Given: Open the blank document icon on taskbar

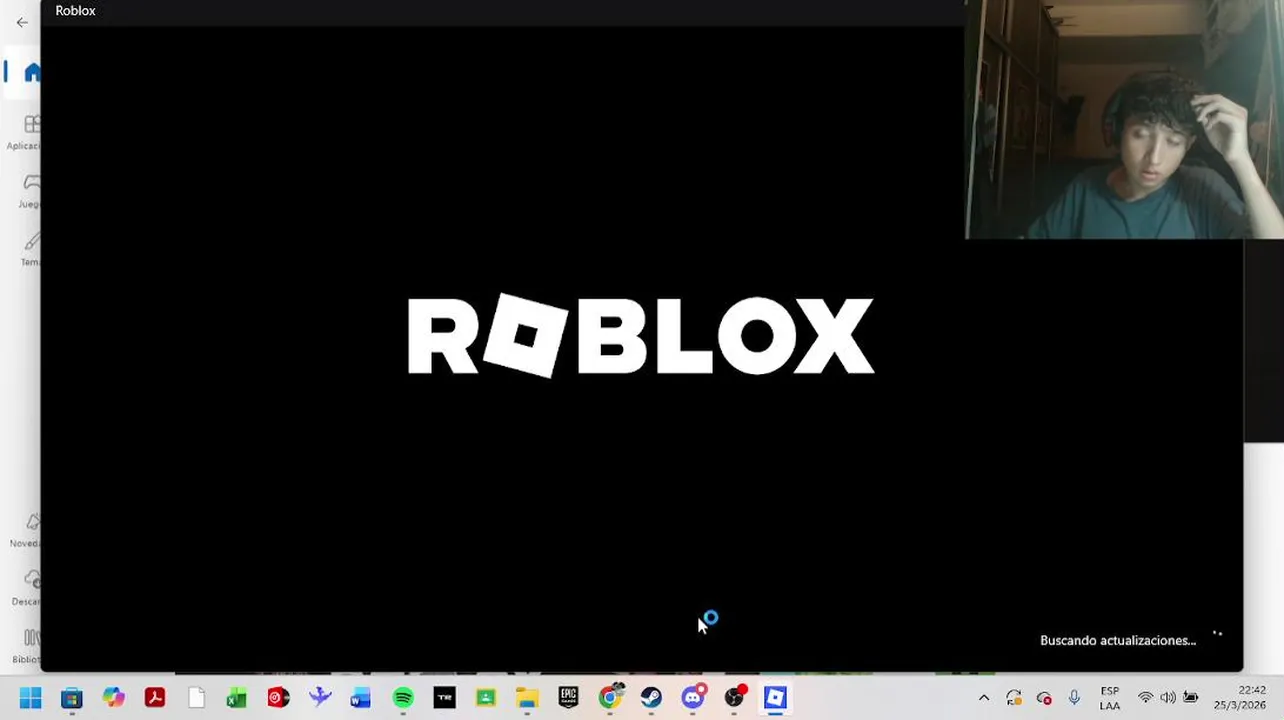Looking at the screenshot, I should (x=196, y=698).
